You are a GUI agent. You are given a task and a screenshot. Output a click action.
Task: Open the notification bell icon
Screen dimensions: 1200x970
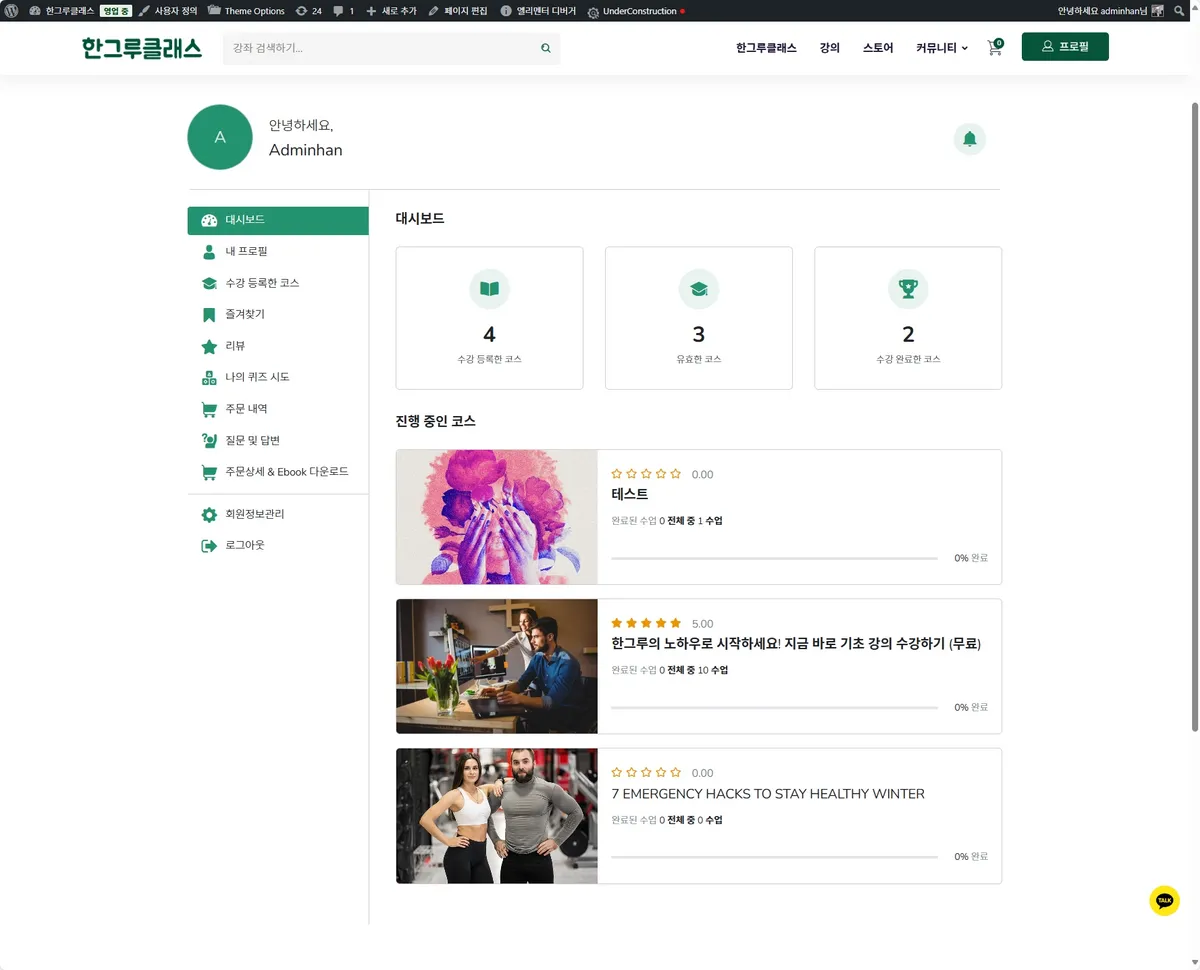(x=969, y=139)
